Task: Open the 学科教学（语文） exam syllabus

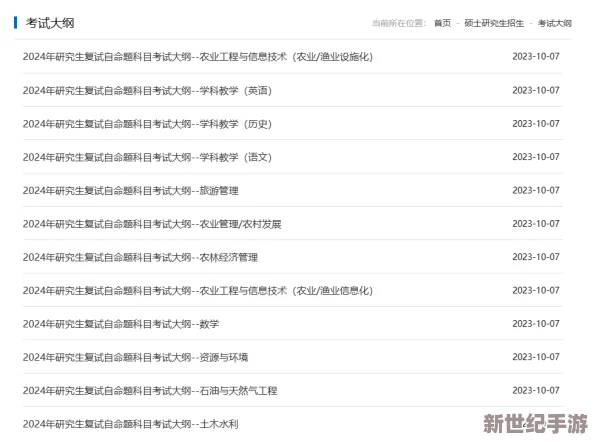Action: [x=147, y=157]
